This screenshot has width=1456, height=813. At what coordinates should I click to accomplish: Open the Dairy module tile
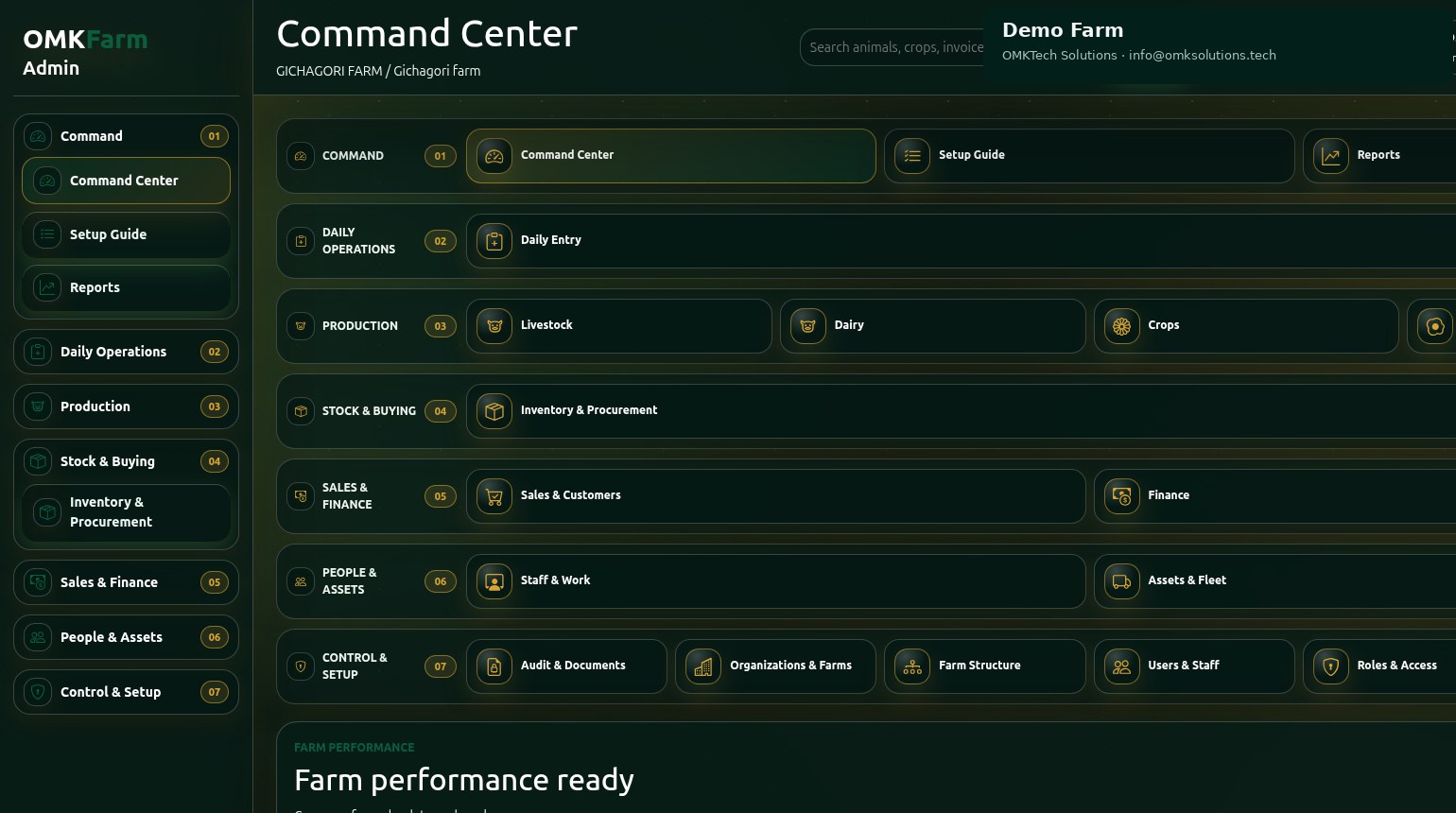pyautogui.click(x=933, y=326)
